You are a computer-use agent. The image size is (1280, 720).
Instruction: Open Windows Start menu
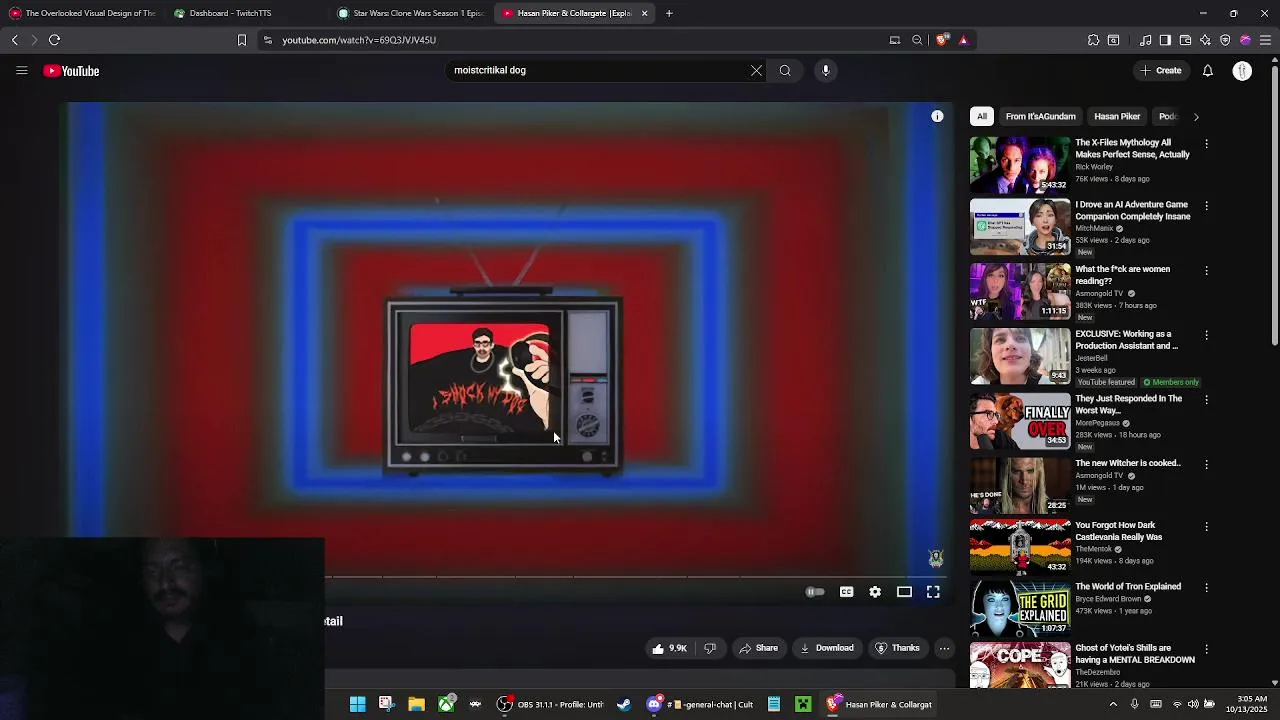[x=357, y=704]
